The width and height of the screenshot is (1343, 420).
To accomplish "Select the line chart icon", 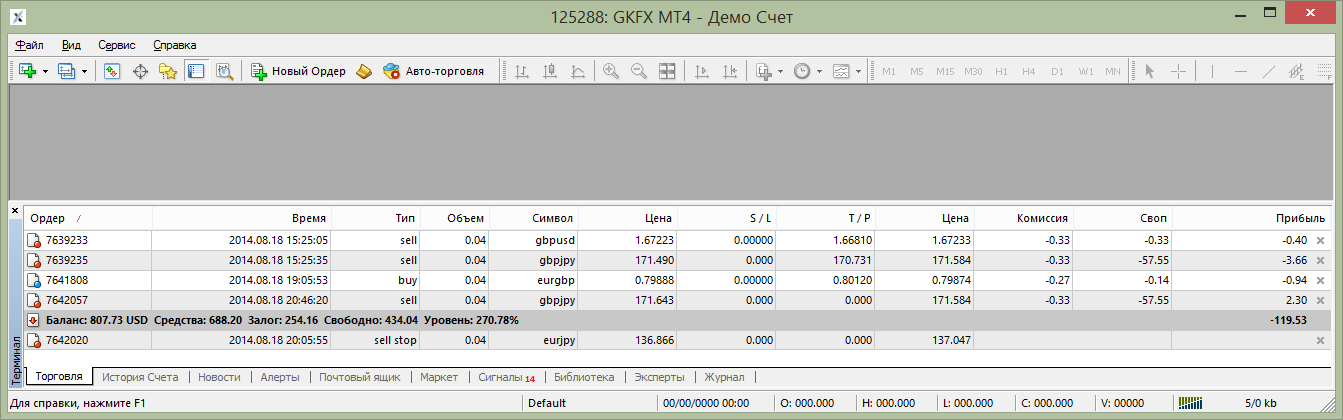I will tap(577, 71).
